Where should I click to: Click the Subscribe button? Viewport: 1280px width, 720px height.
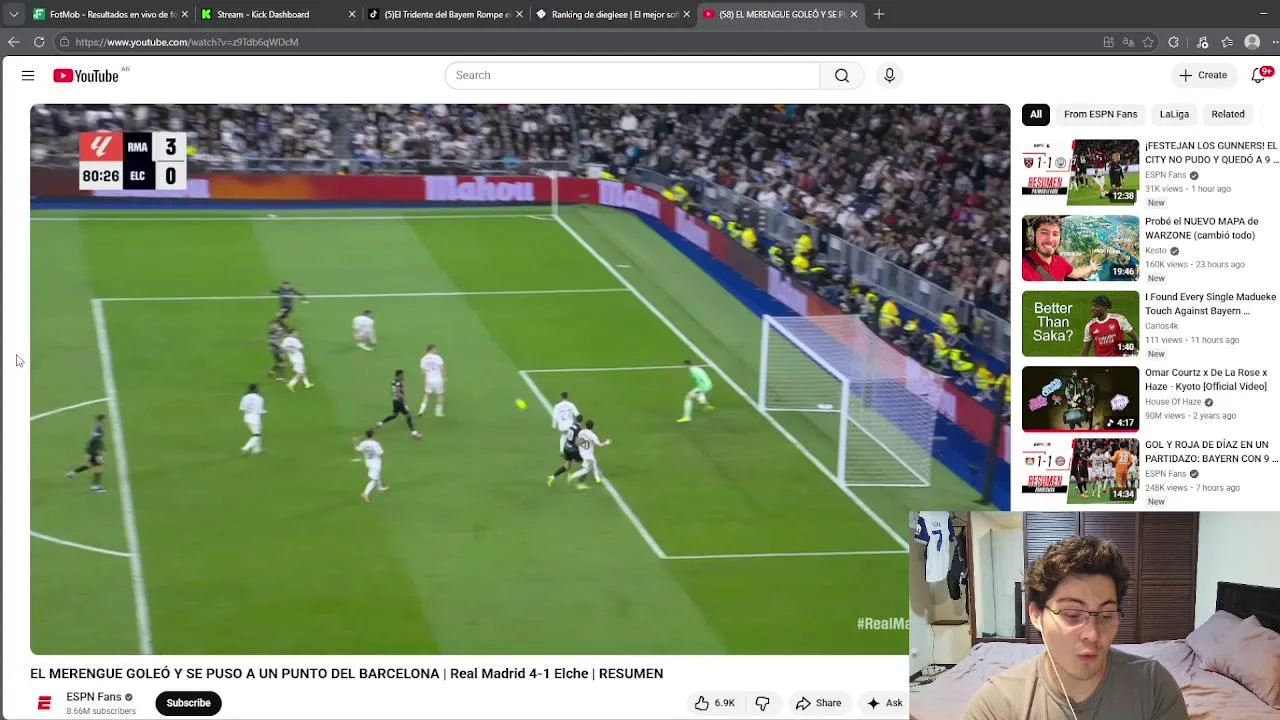[x=188, y=703]
